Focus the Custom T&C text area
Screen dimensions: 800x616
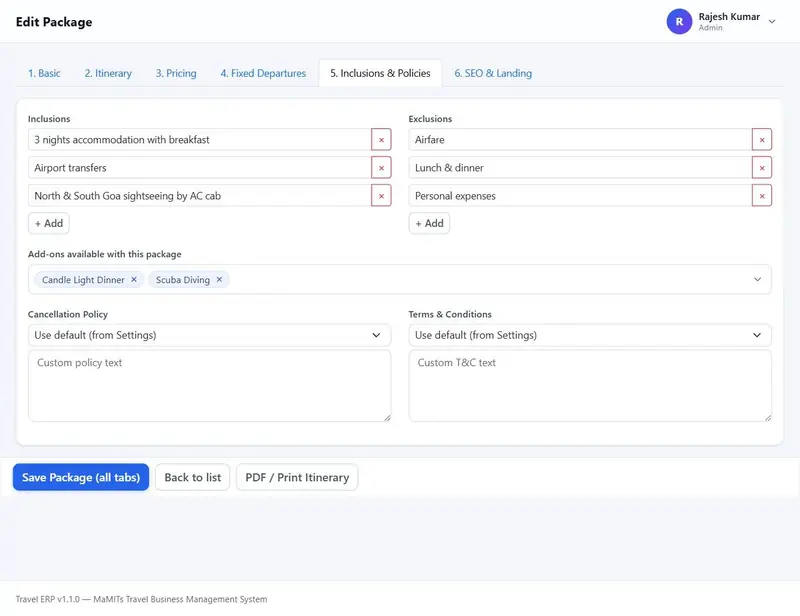pos(590,386)
